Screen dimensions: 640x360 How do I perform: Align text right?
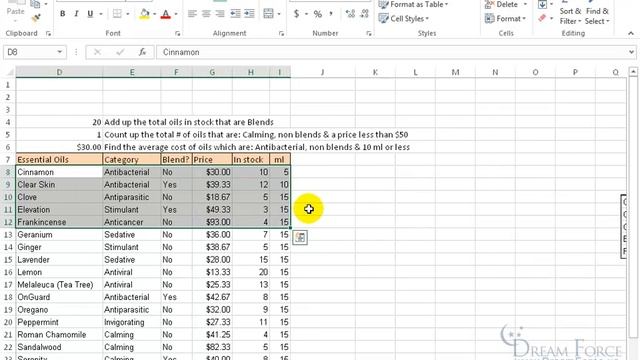coord(220,14)
